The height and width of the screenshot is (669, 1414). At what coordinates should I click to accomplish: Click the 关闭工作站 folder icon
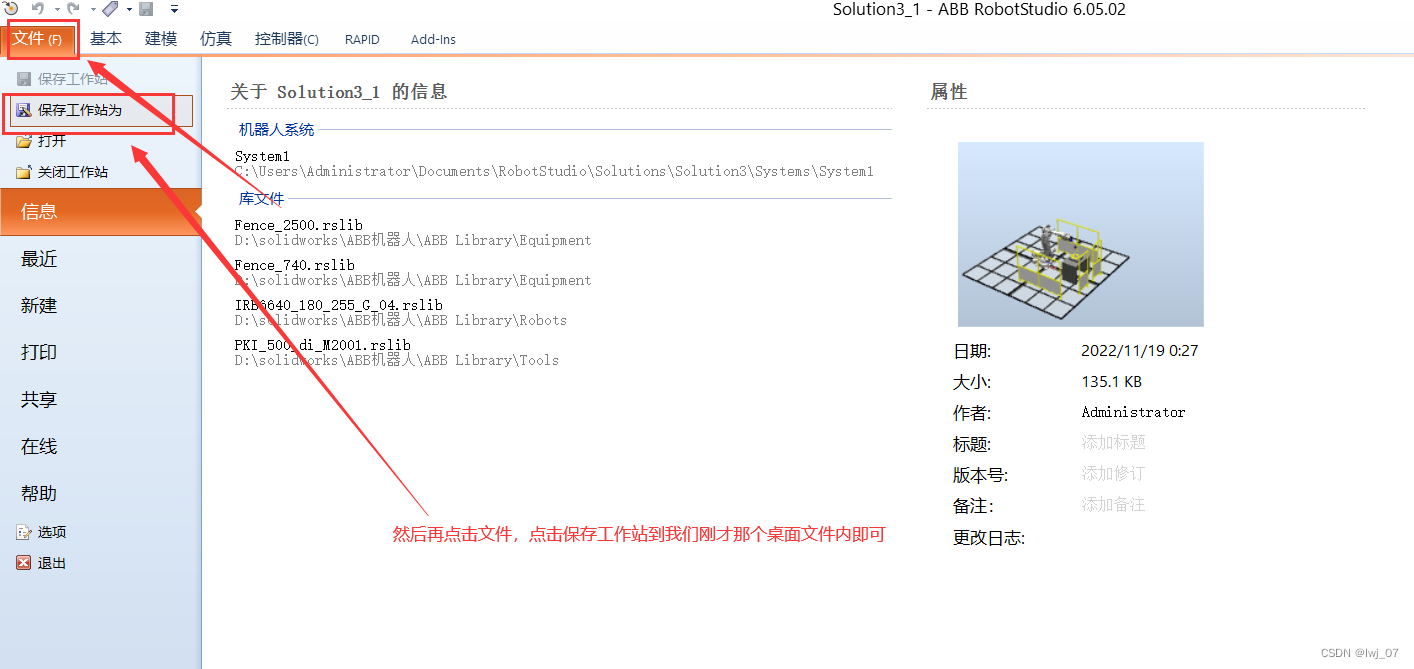[x=24, y=172]
